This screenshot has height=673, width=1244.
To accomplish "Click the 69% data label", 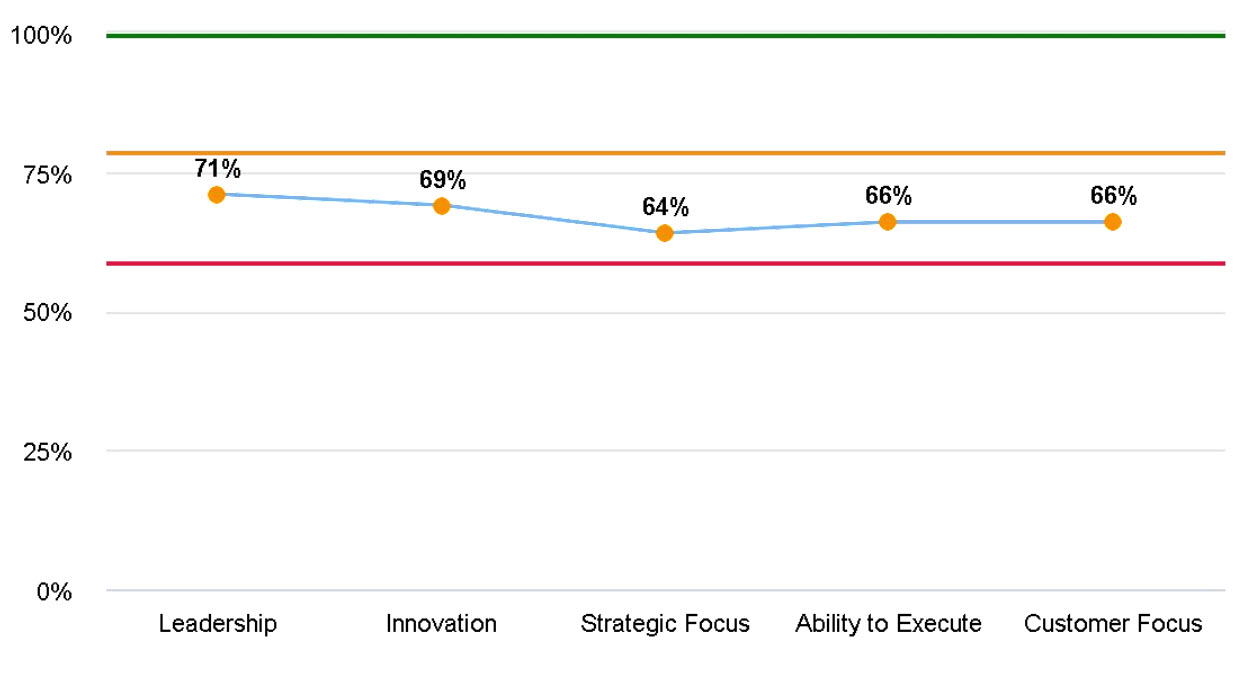I will point(442,180).
